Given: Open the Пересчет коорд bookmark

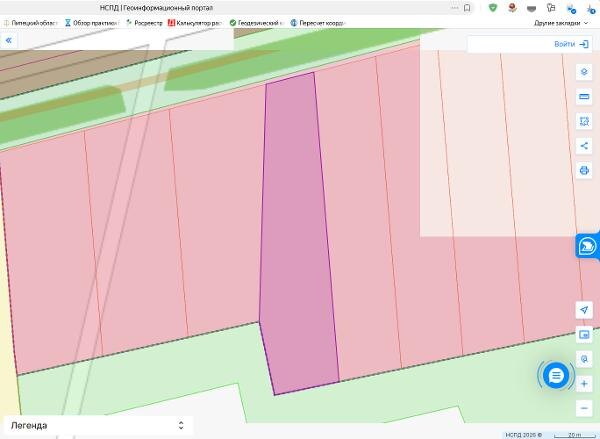Looking at the screenshot, I should (318, 23).
